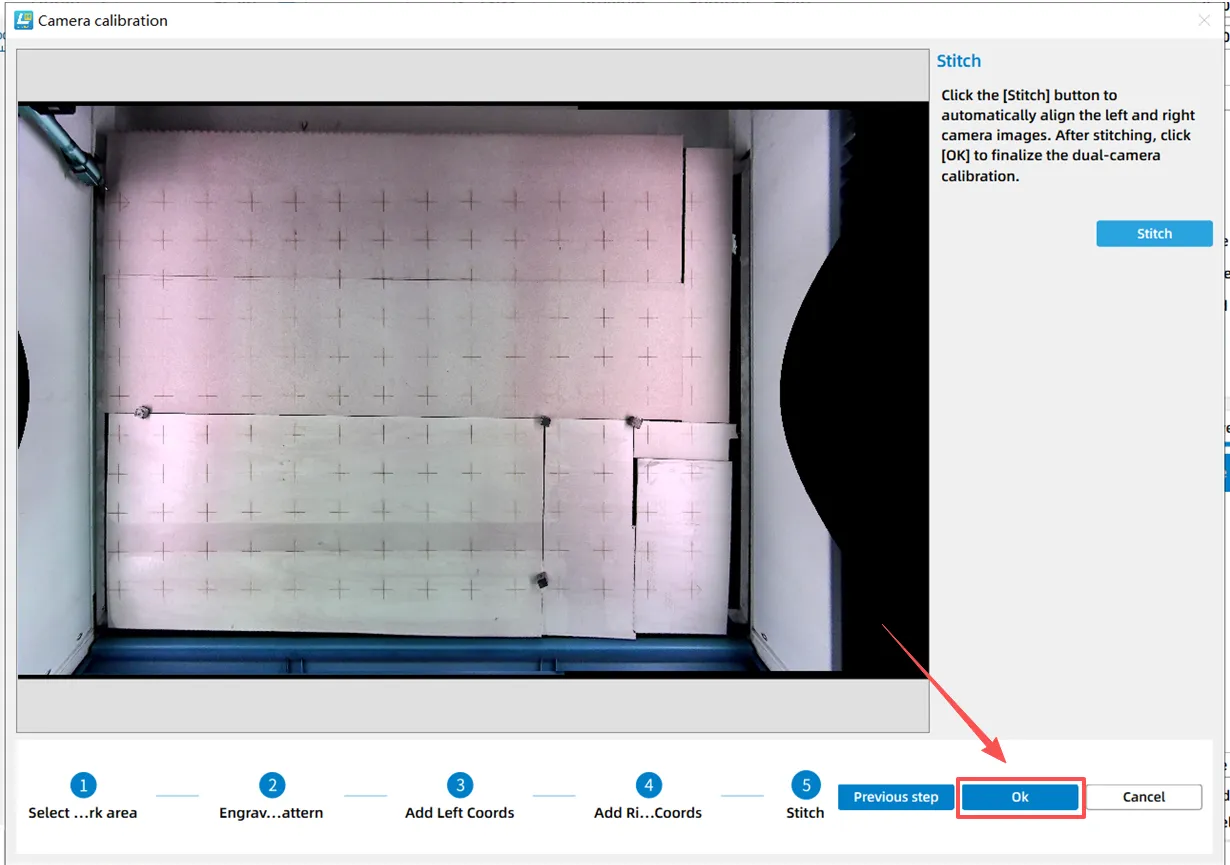The width and height of the screenshot is (1230, 865).
Task: Close the Camera calibration dialog
Action: click(1203, 20)
